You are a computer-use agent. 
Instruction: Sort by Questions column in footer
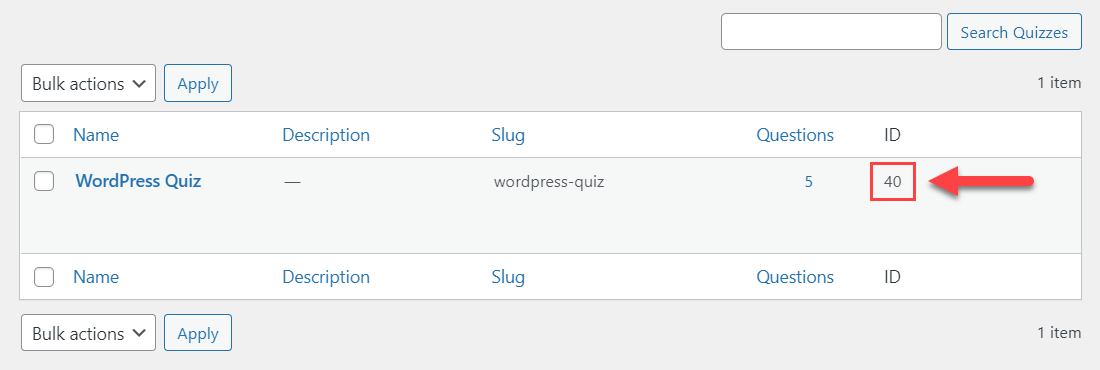(x=795, y=277)
